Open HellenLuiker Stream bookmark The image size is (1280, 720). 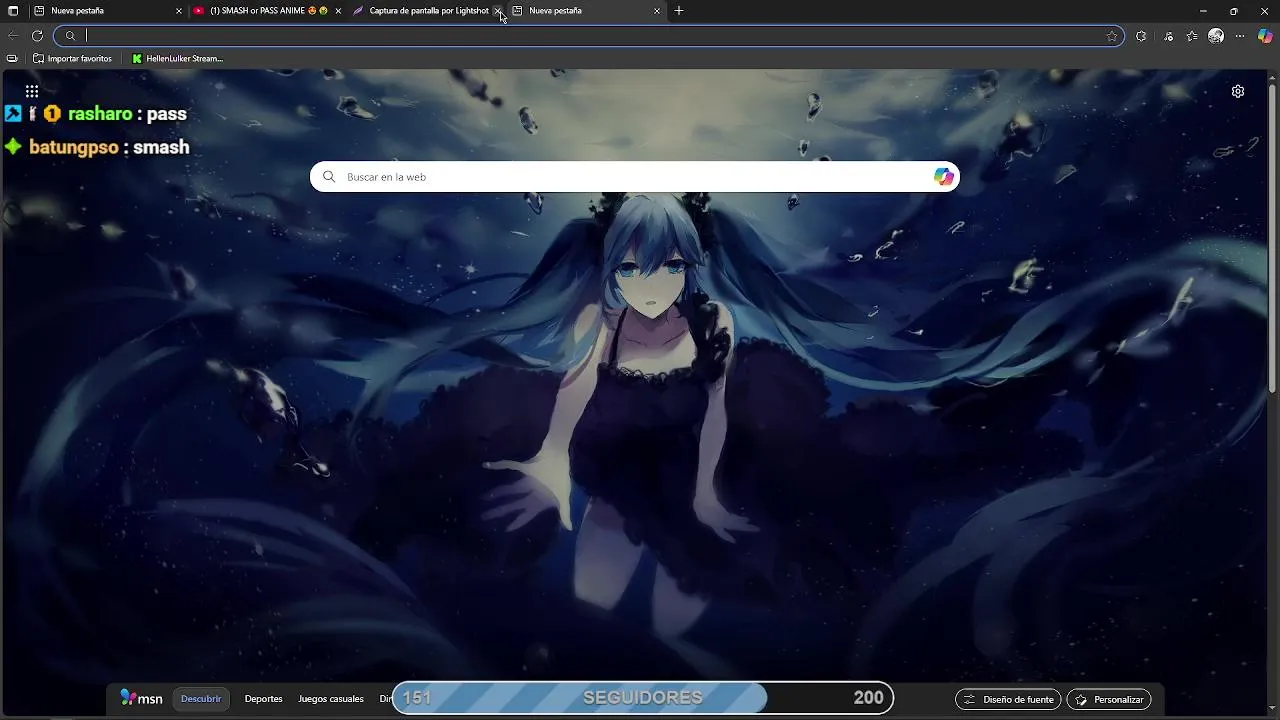(178, 59)
